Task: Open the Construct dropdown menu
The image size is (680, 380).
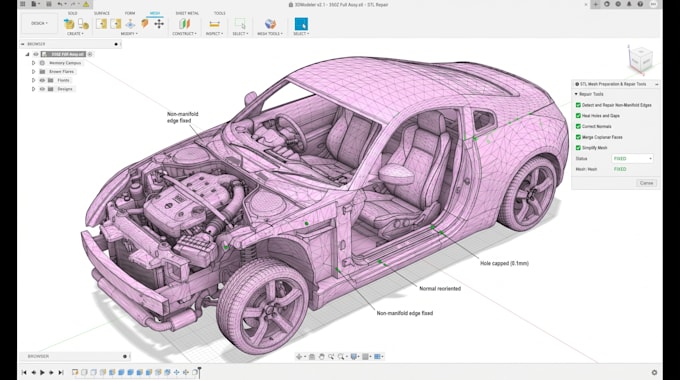Action: (x=184, y=34)
